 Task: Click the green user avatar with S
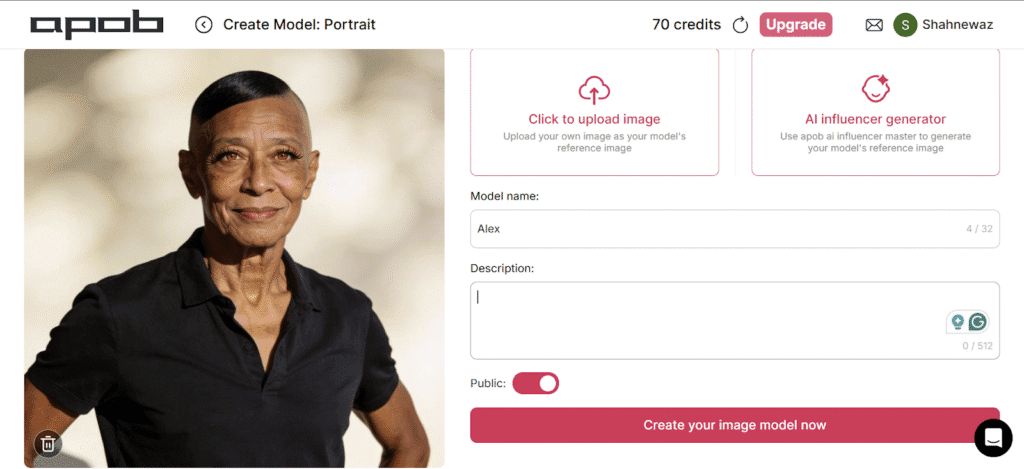(x=905, y=25)
